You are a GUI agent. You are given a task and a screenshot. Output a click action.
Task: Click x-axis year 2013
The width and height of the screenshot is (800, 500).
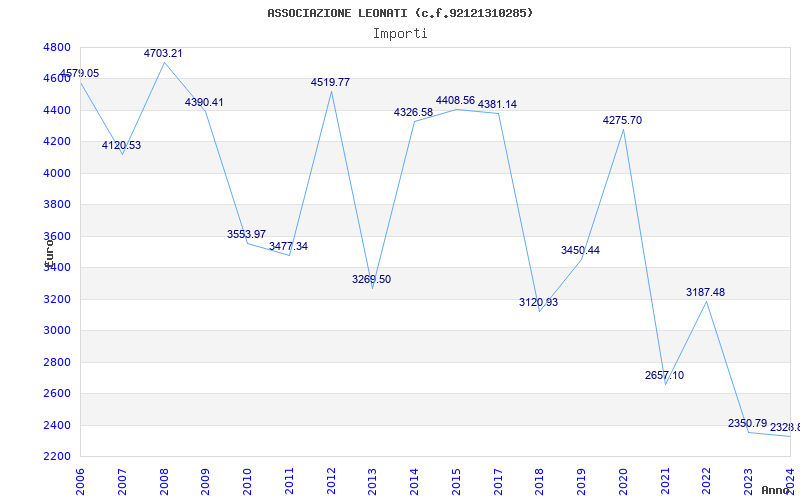(x=373, y=482)
